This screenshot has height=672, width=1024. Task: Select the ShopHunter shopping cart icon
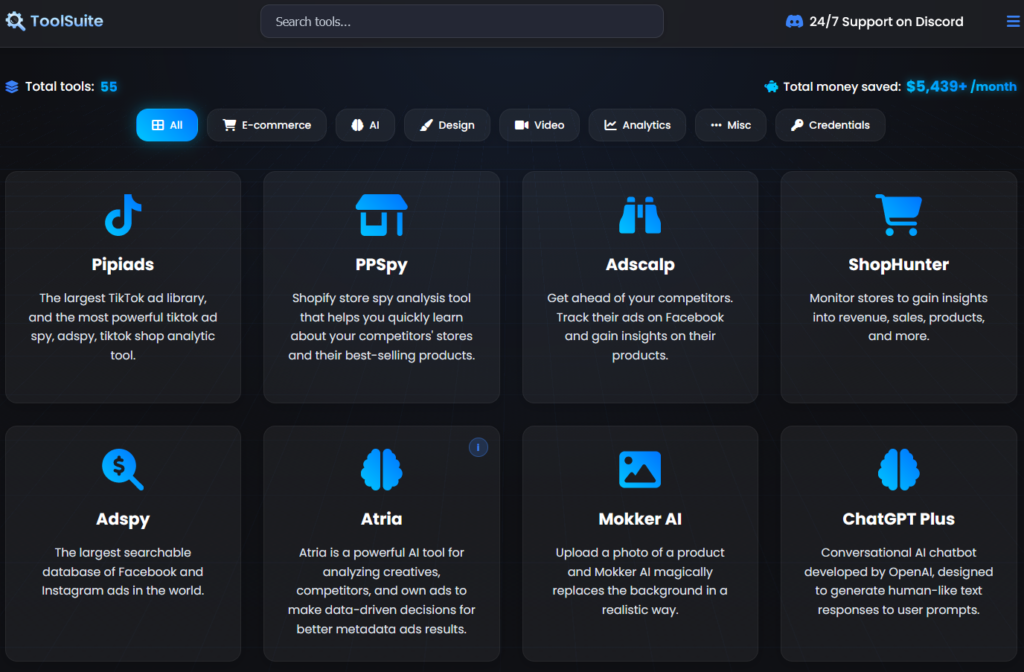point(897,215)
